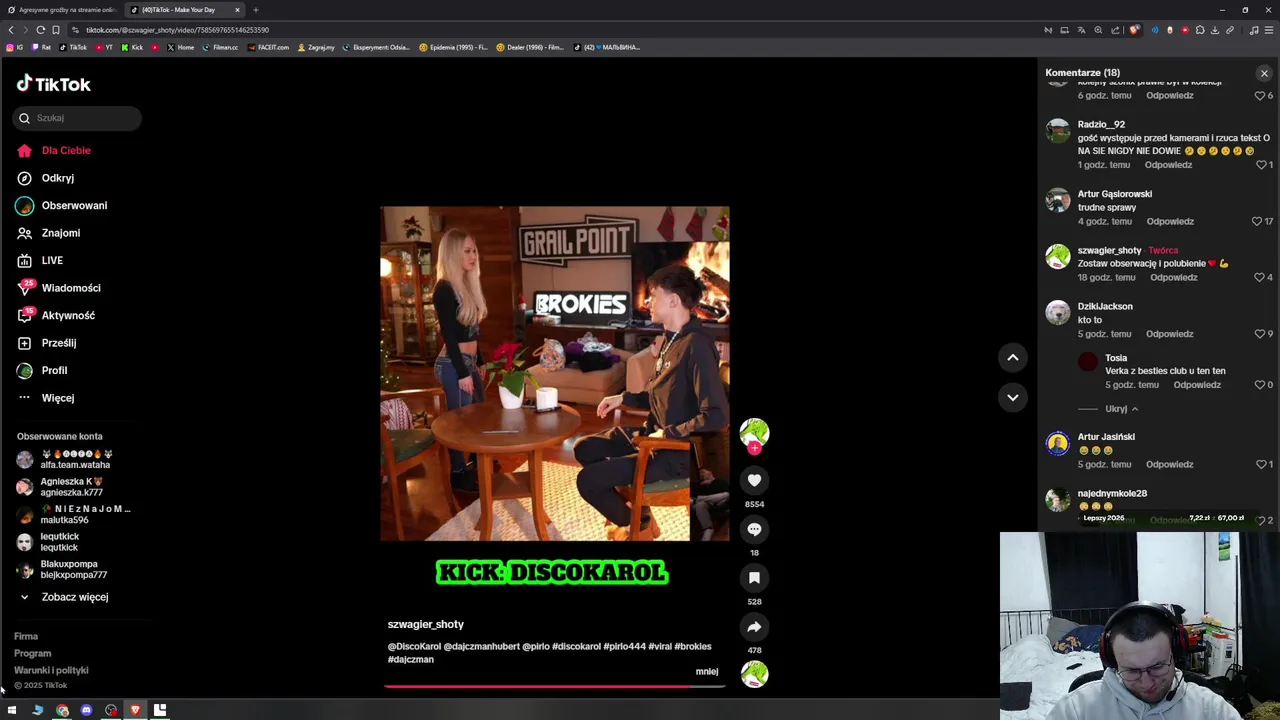Screen dimensions: 1280x720
Task: Bookmark this page in the toolbar
Action: coord(56,30)
